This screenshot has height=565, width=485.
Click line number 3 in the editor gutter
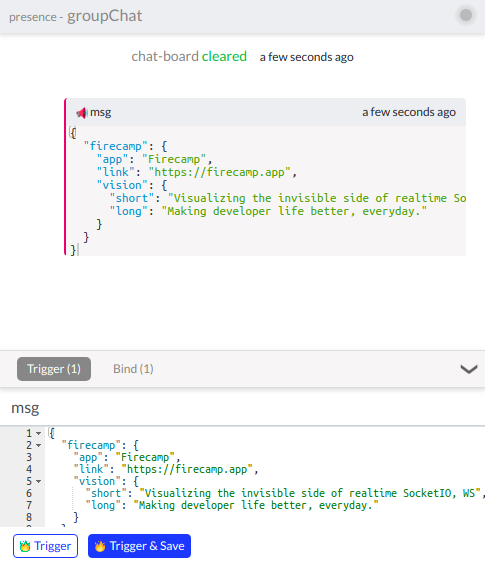coord(29,457)
